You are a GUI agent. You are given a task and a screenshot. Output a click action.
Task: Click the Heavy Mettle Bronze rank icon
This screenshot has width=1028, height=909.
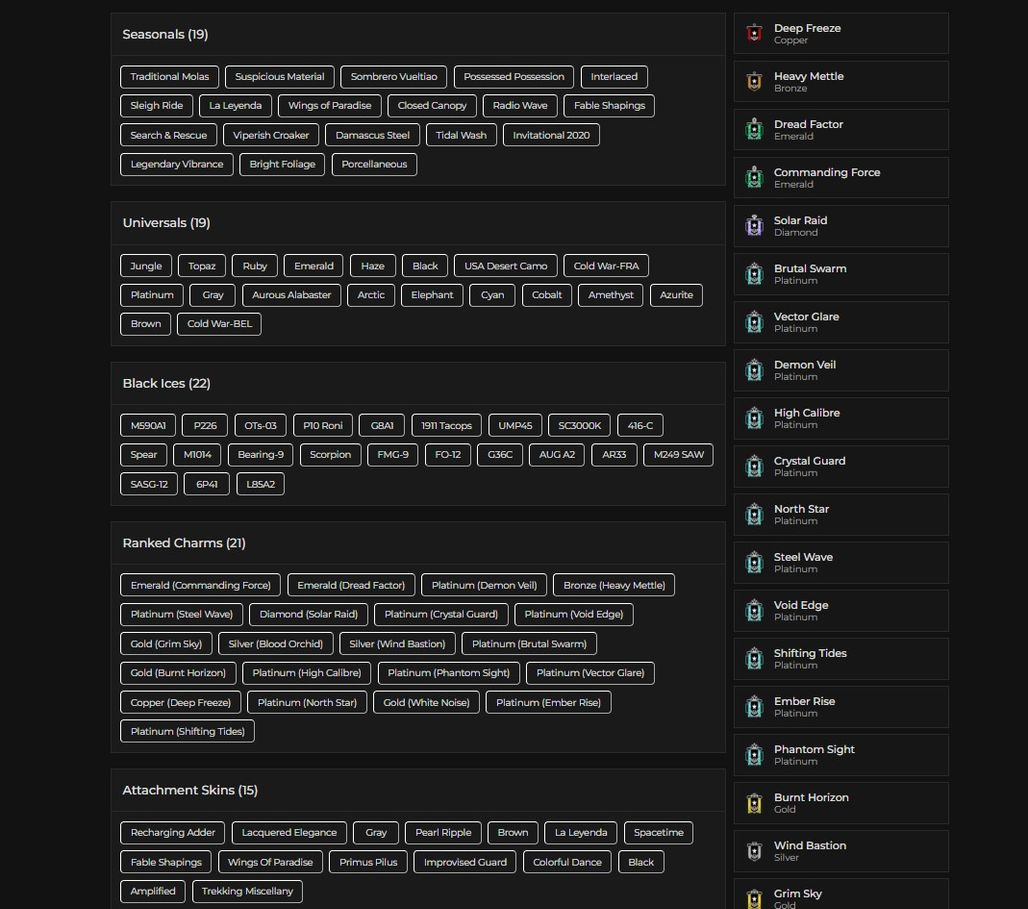[x=754, y=81]
